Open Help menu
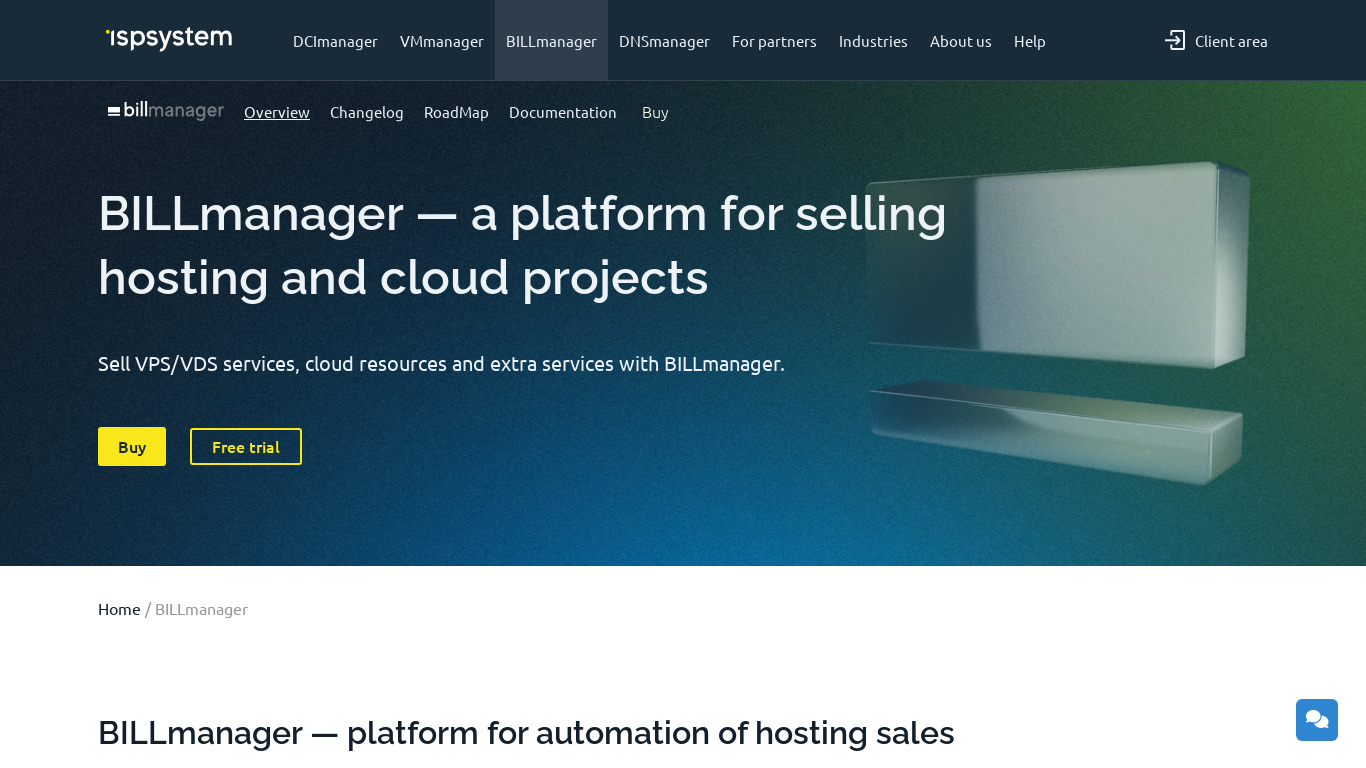Viewport: 1366px width, 768px height. point(1030,41)
